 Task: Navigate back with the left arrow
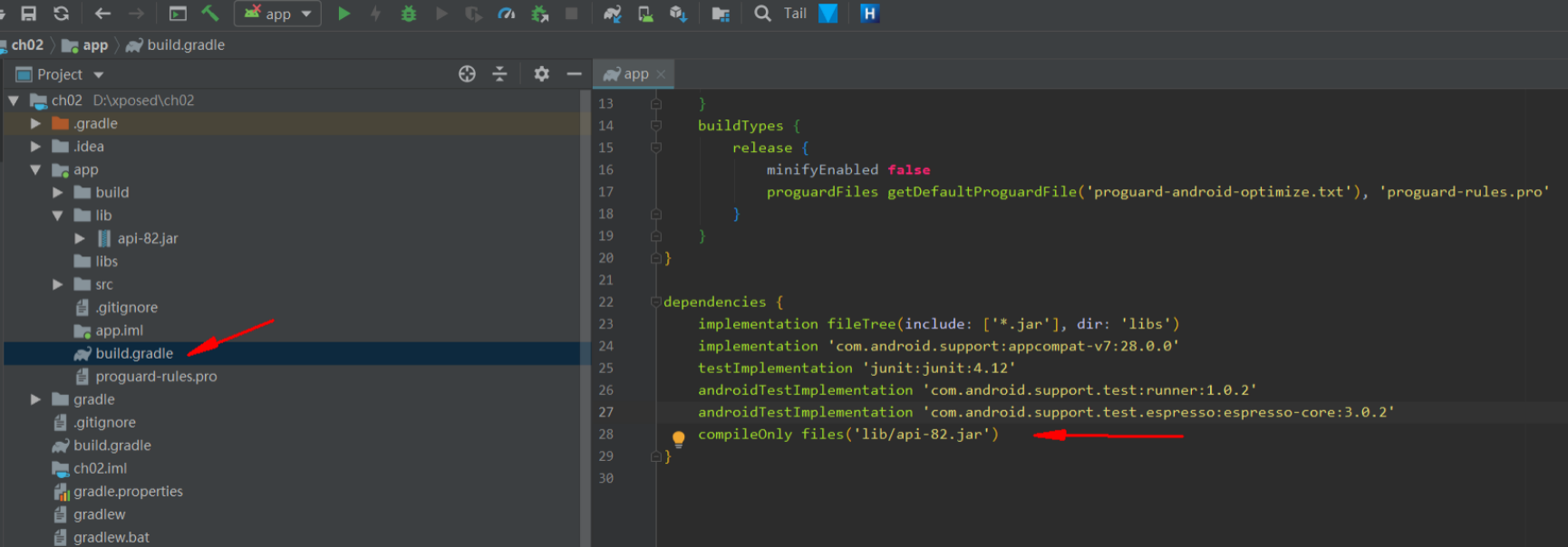point(102,14)
